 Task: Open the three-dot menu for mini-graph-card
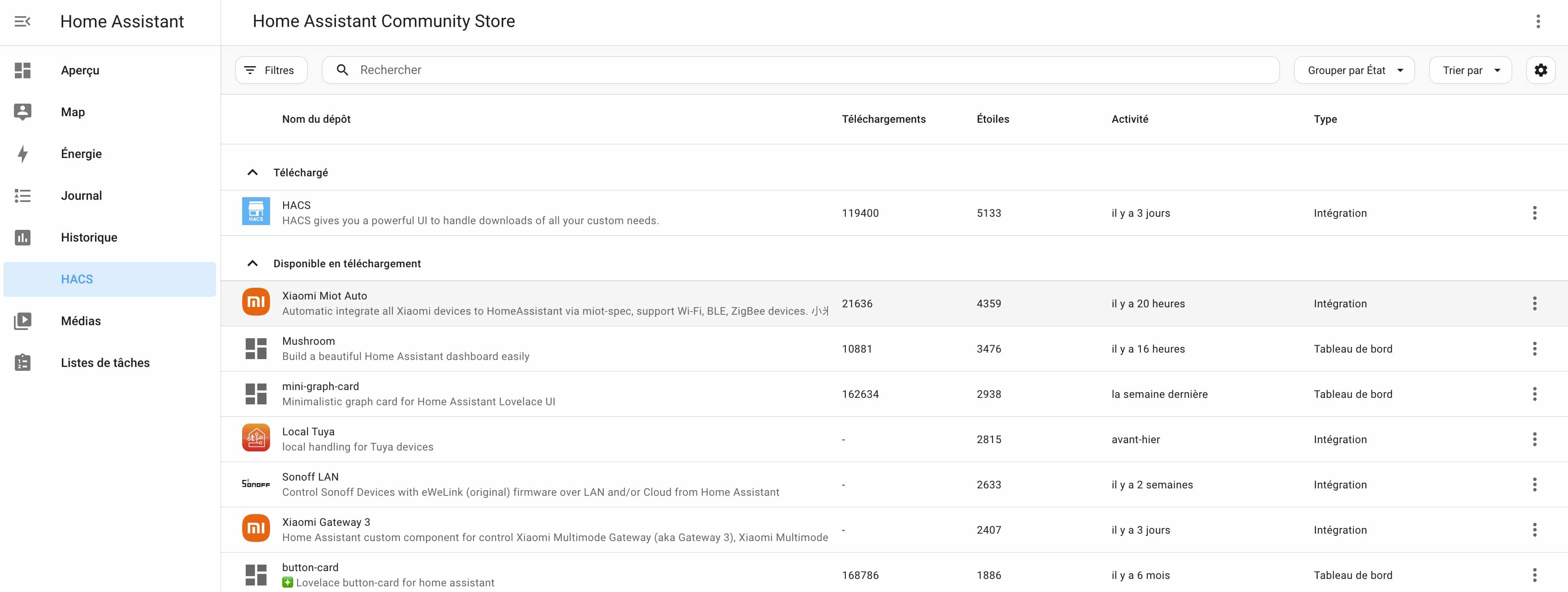click(x=1534, y=394)
